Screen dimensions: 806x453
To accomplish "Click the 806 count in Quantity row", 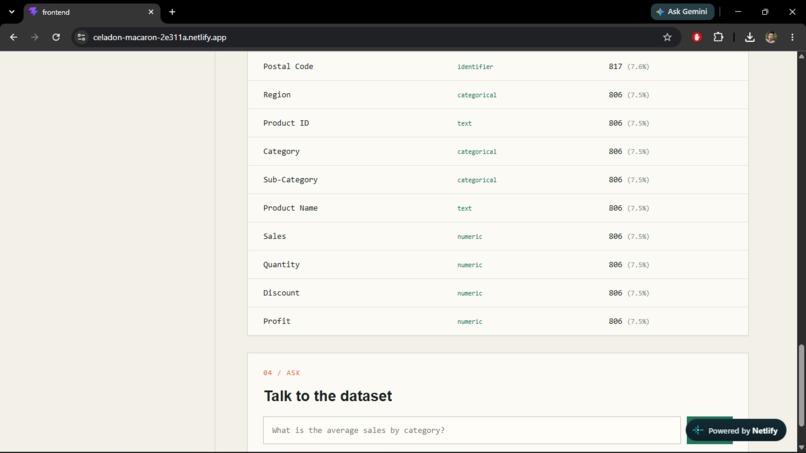I will coord(615,264).
